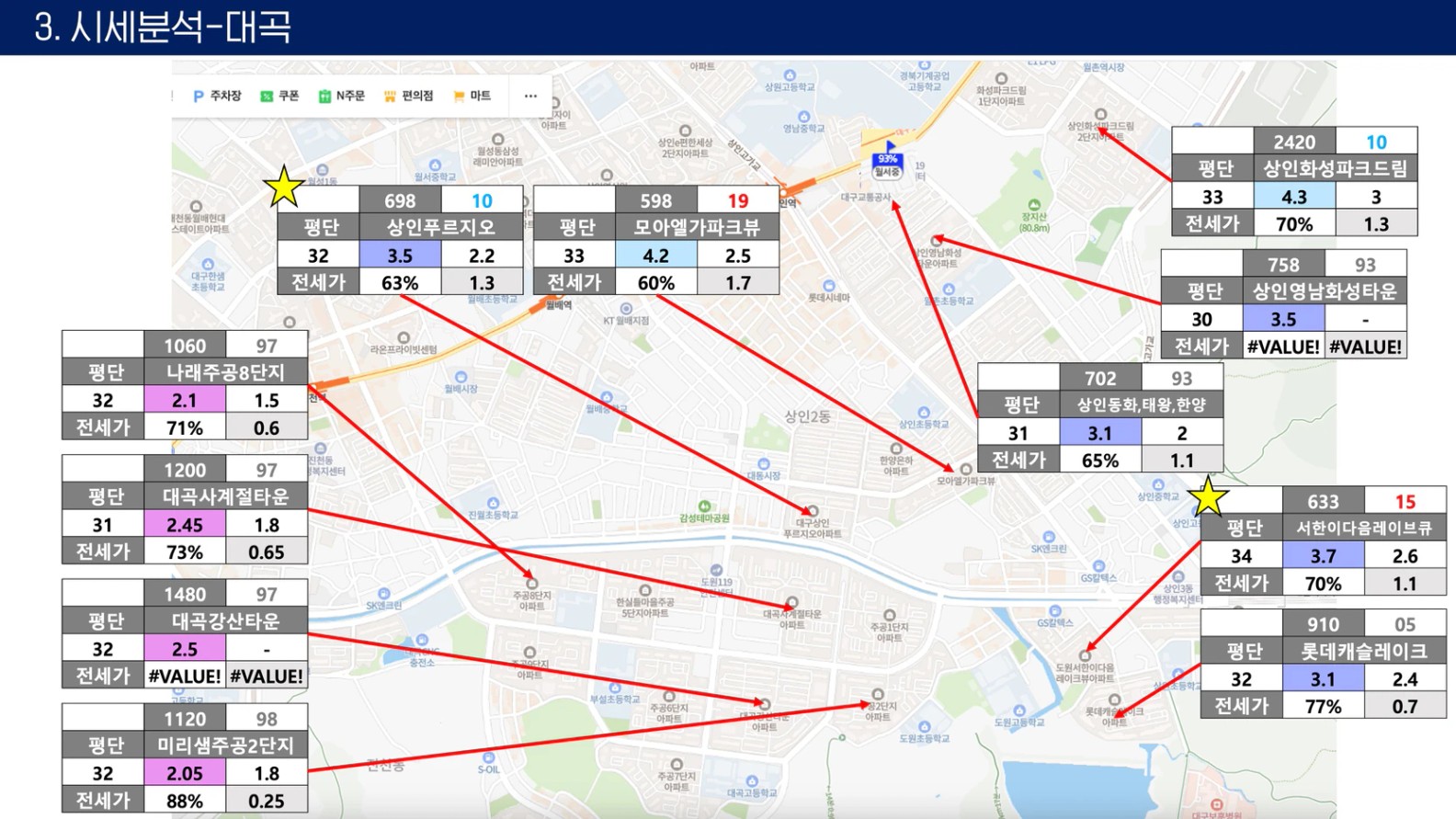Screen dimensions: 1456x819
Task: Select the 편의점 convenience store filter
Action: click(408, 96)
